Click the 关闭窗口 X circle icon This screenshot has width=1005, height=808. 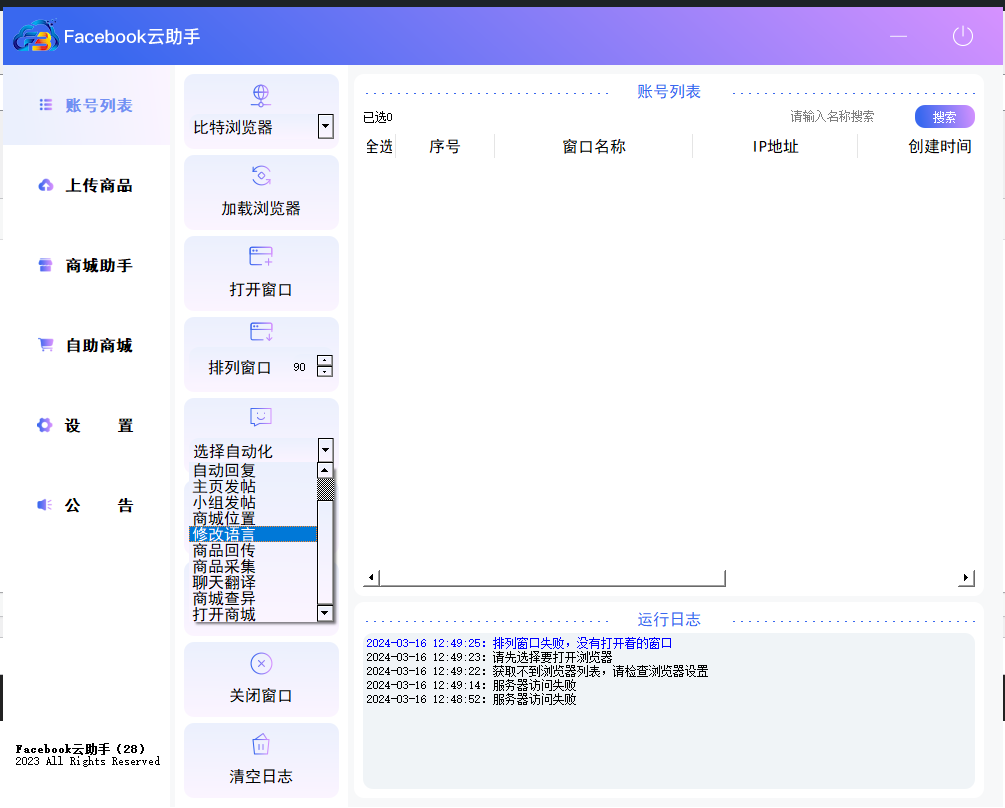click(261, 663)
